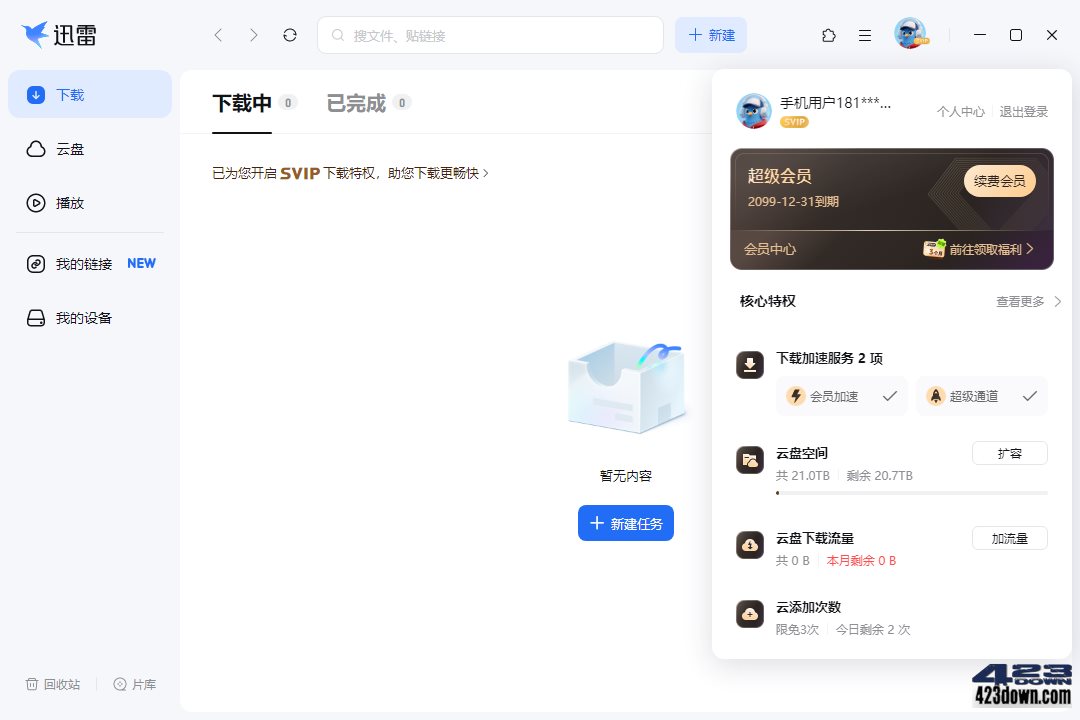The height and width of the screenshot is (720, 1080).
Task: Click the user avatar in the title bar
Action: point(911,33)
